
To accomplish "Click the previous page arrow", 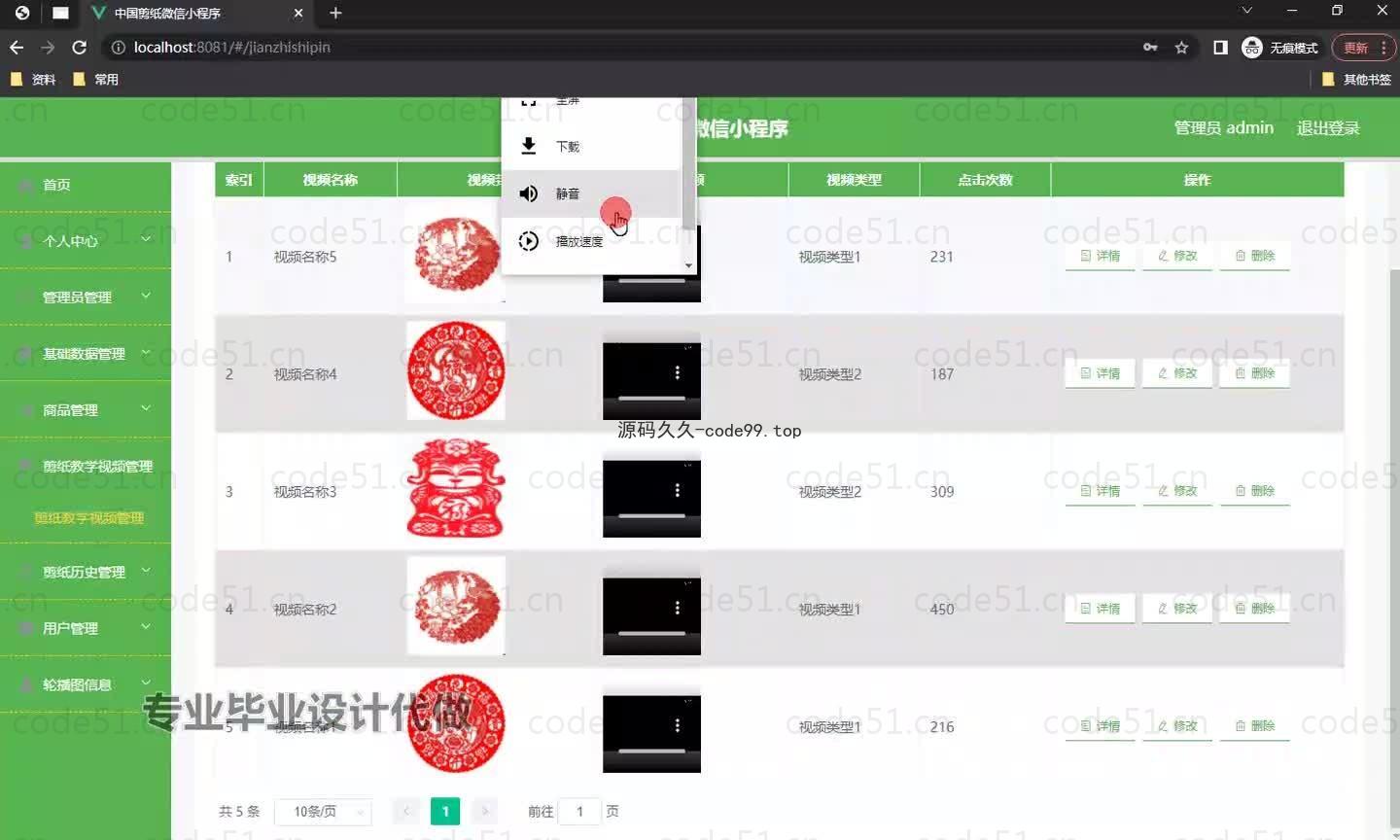I will 406,811.
